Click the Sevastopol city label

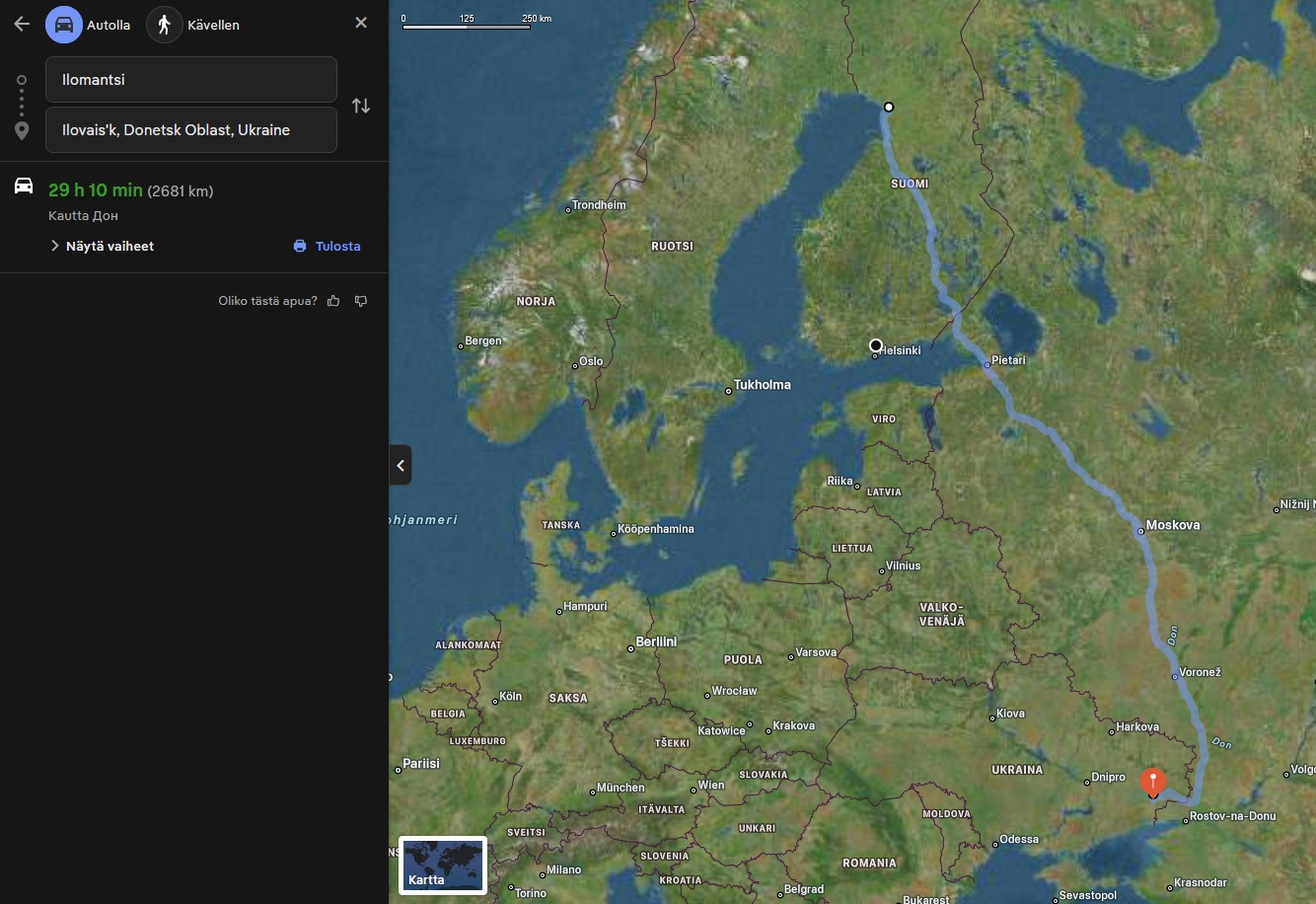pos(1088,895)
